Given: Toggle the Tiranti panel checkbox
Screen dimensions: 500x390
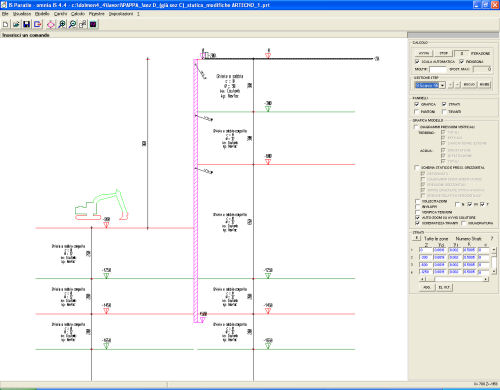Looking at the screenshot, I should (444, 112).
